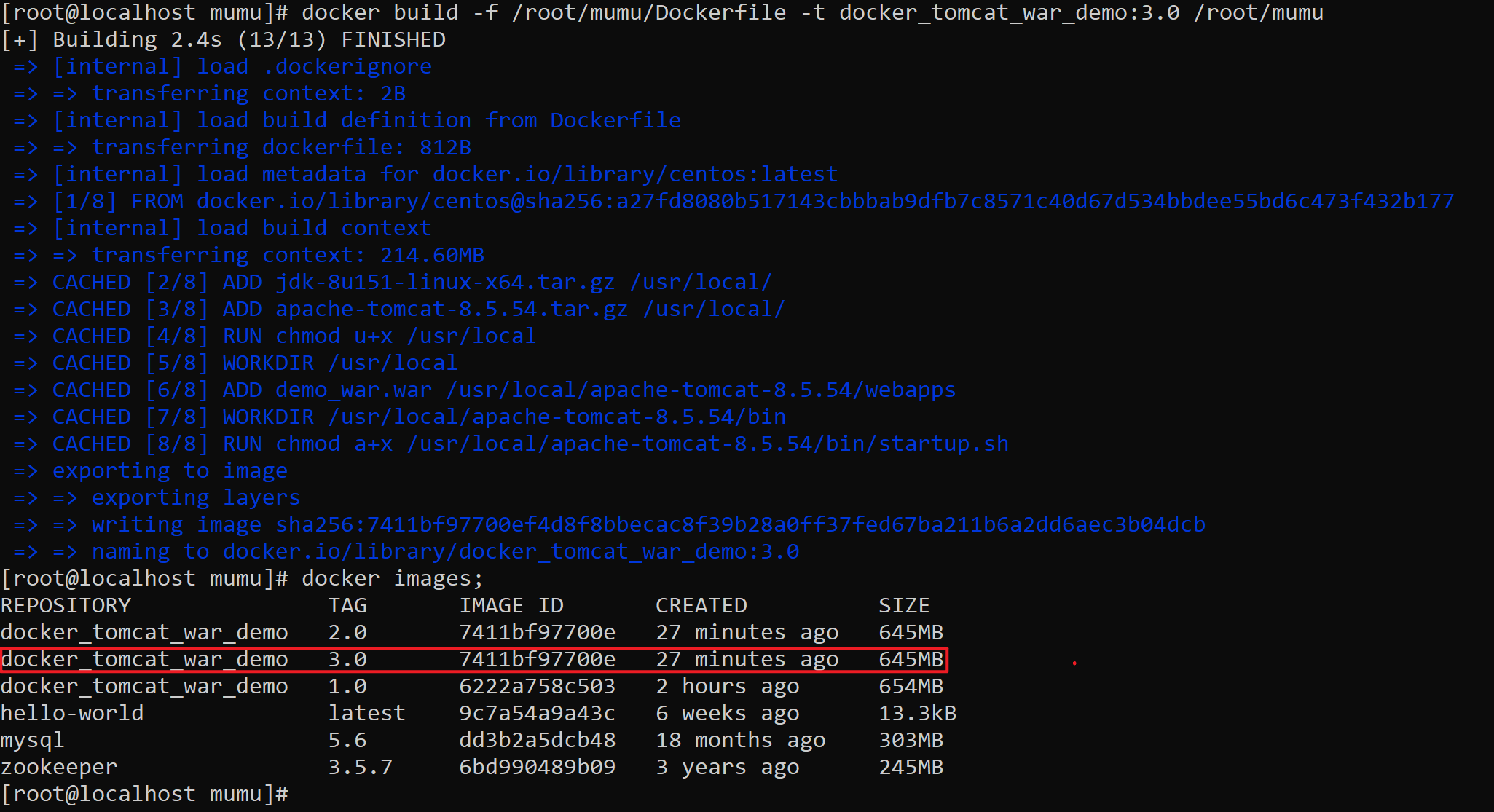1494x812 pixels.
Task: Click the IMAGE ID column header
Action: click(x=511, y=606)
